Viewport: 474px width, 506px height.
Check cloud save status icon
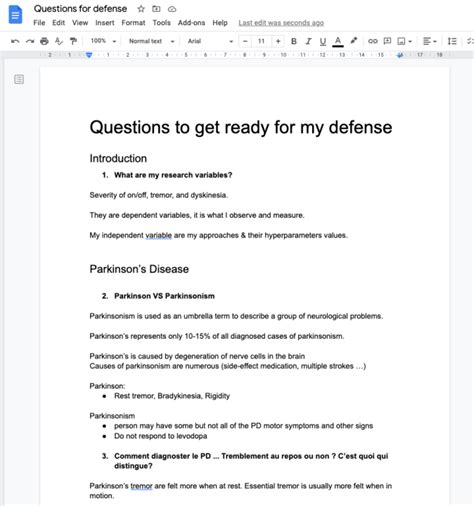172,9
